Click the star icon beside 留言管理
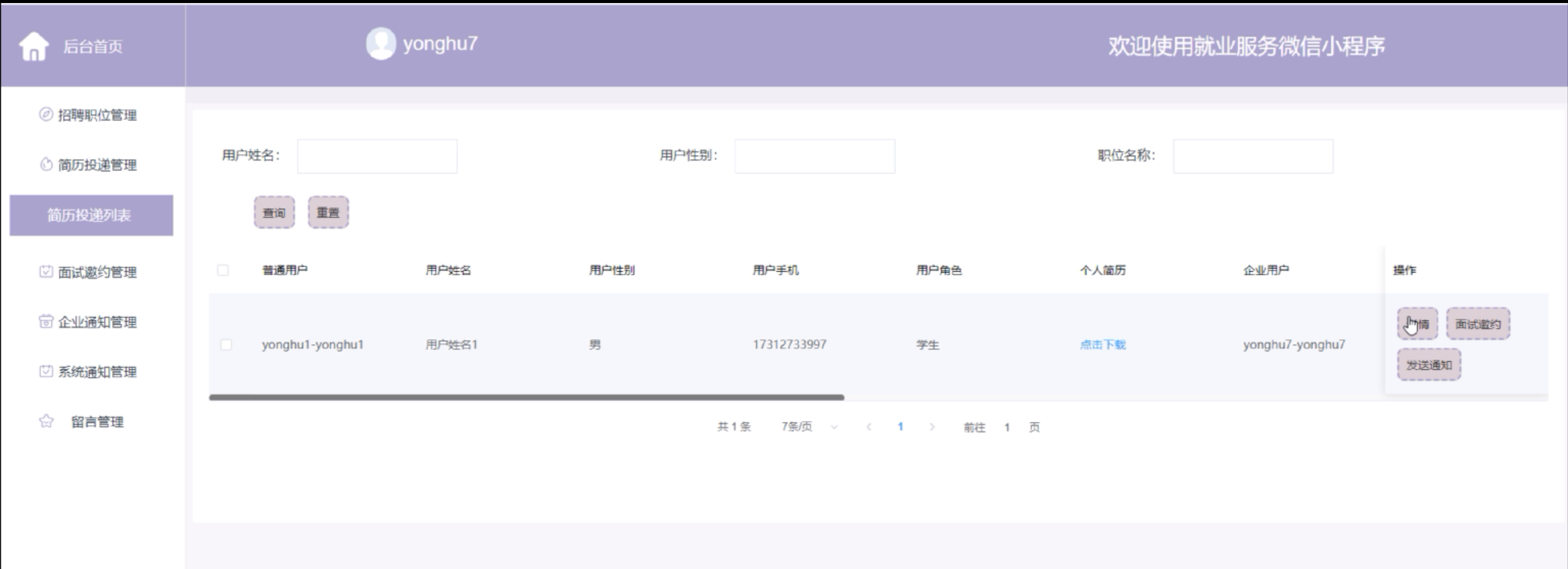 [45, 421]
